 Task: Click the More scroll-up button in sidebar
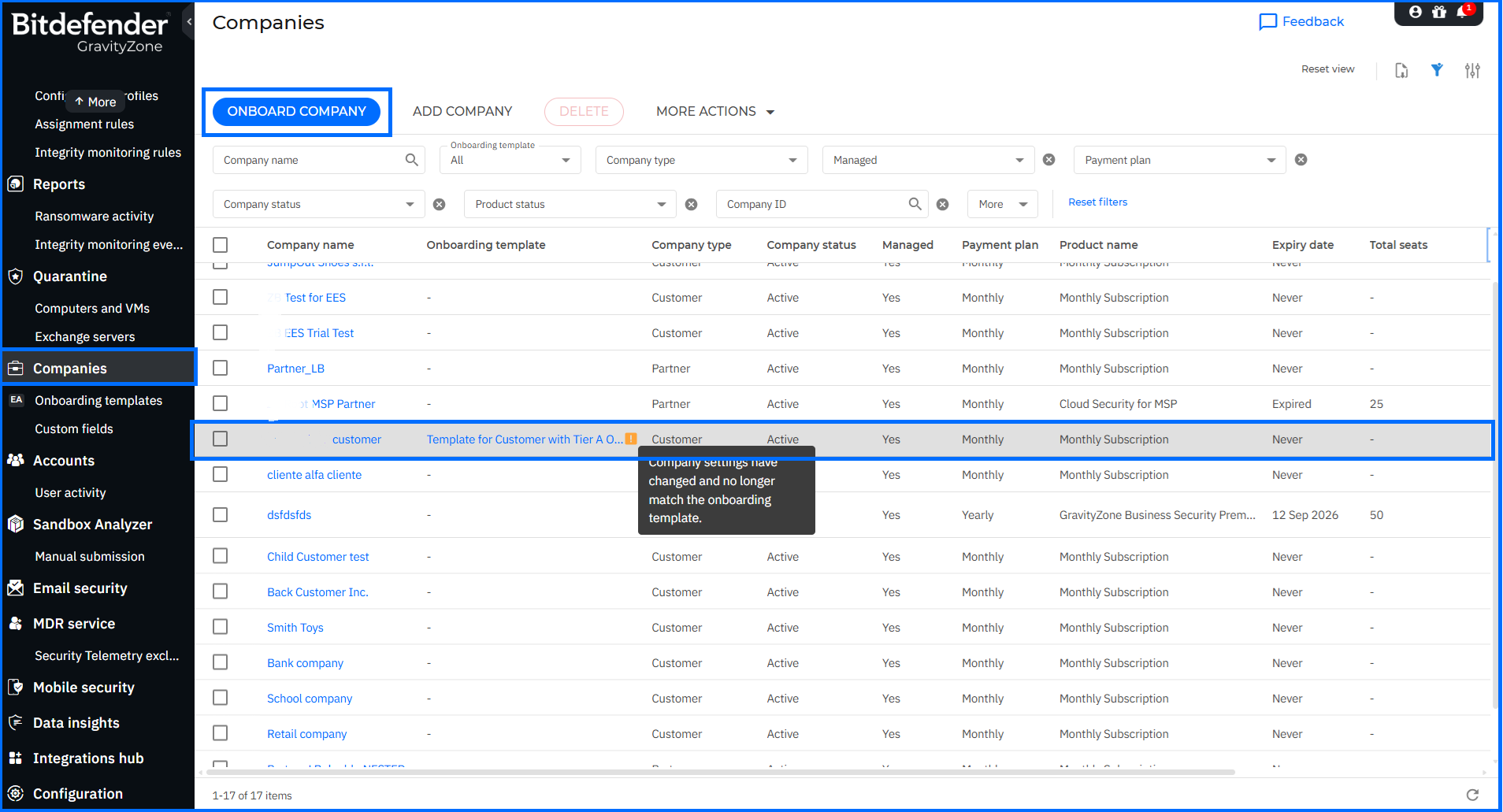click(x=95, y=102)
